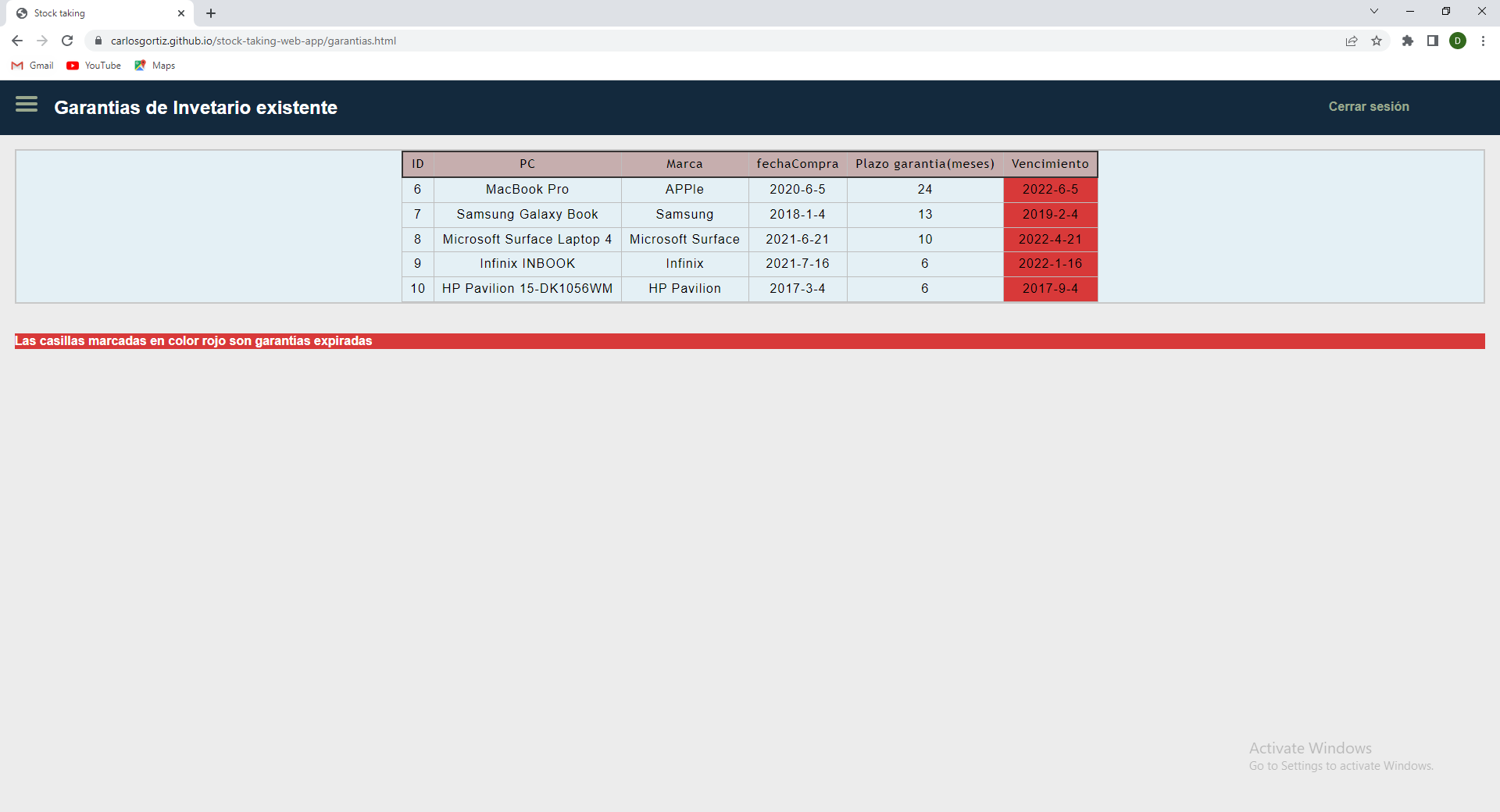This screenshot has width=1500, height=812.
Task: Open the Chrome three-dot menu
Action: [1484, 41]
